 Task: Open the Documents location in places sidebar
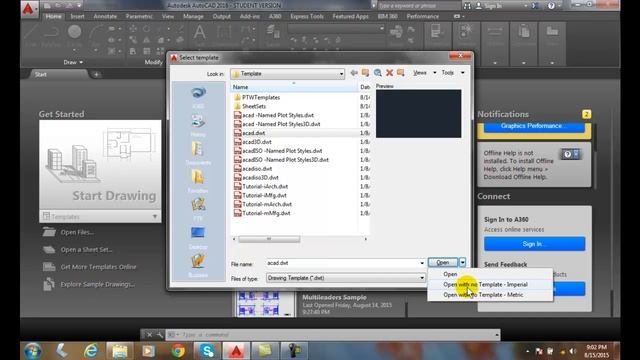point(198,153)
